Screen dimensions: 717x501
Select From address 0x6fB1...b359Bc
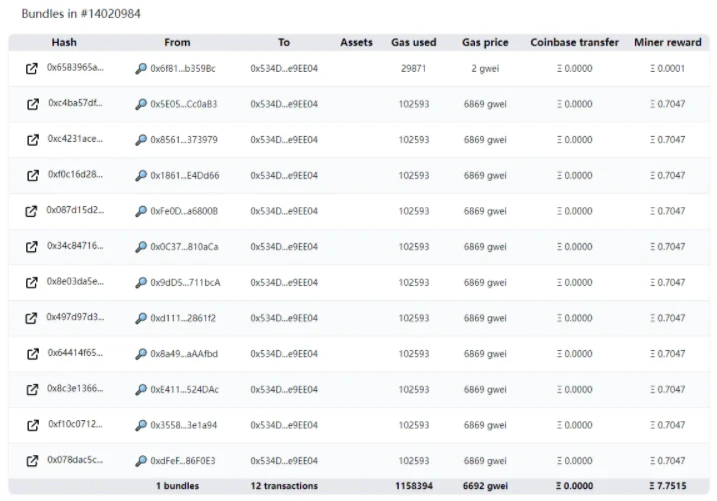[183, 69]
